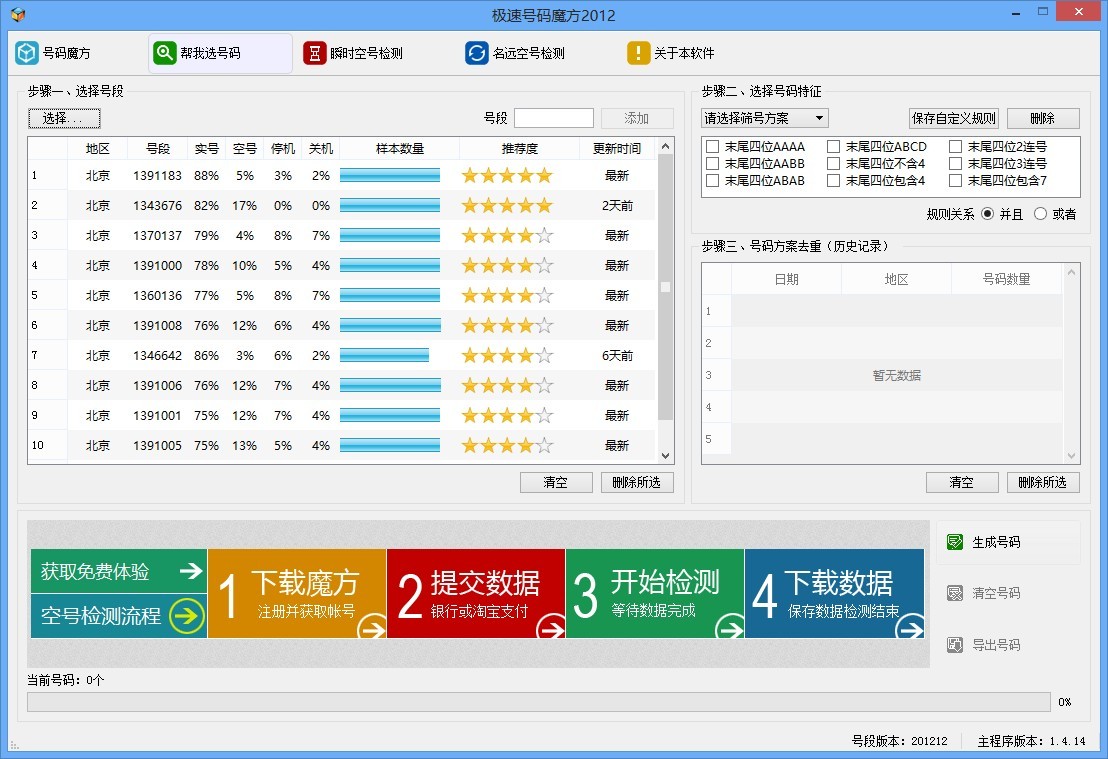
Task: Click 添加 to add a number segment
Action: click(x=637, y=118)
